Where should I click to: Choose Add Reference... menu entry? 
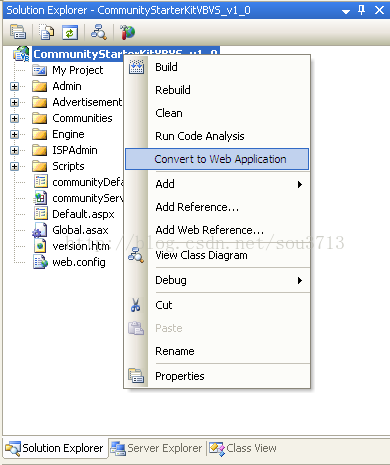pyautogui.click(x=217, y=207)
